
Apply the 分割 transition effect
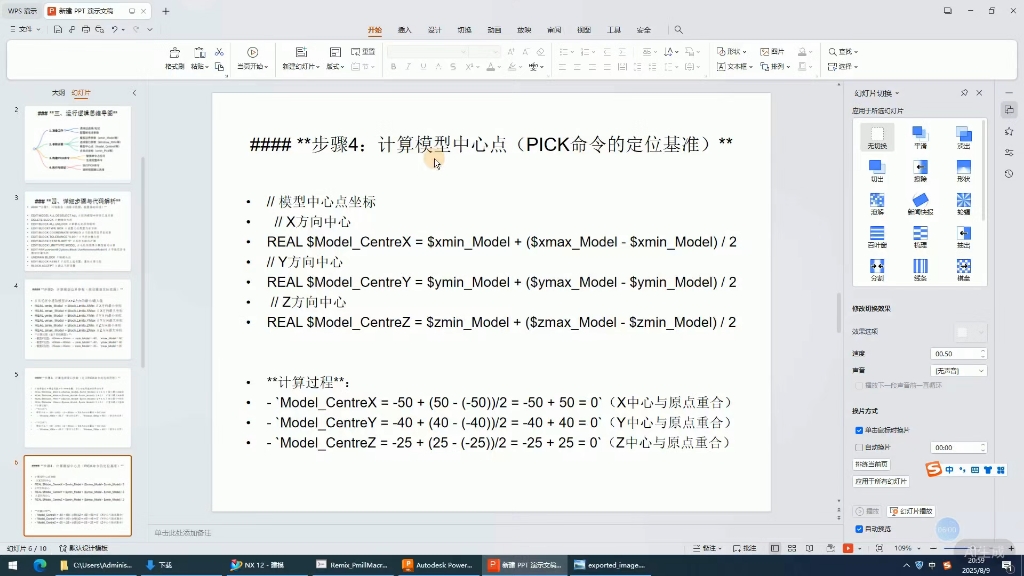point(877,270)
